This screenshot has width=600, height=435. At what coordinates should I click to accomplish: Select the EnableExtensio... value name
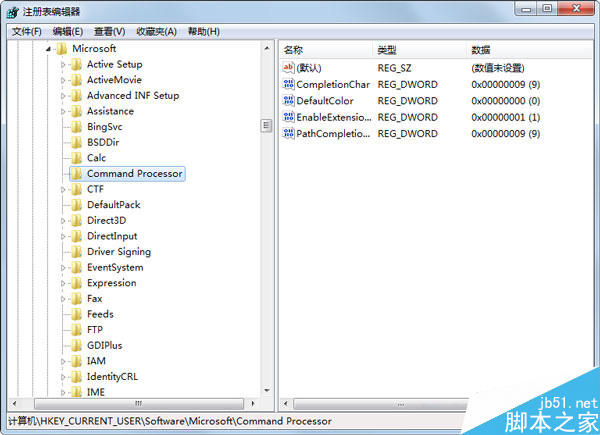(334, 117)
